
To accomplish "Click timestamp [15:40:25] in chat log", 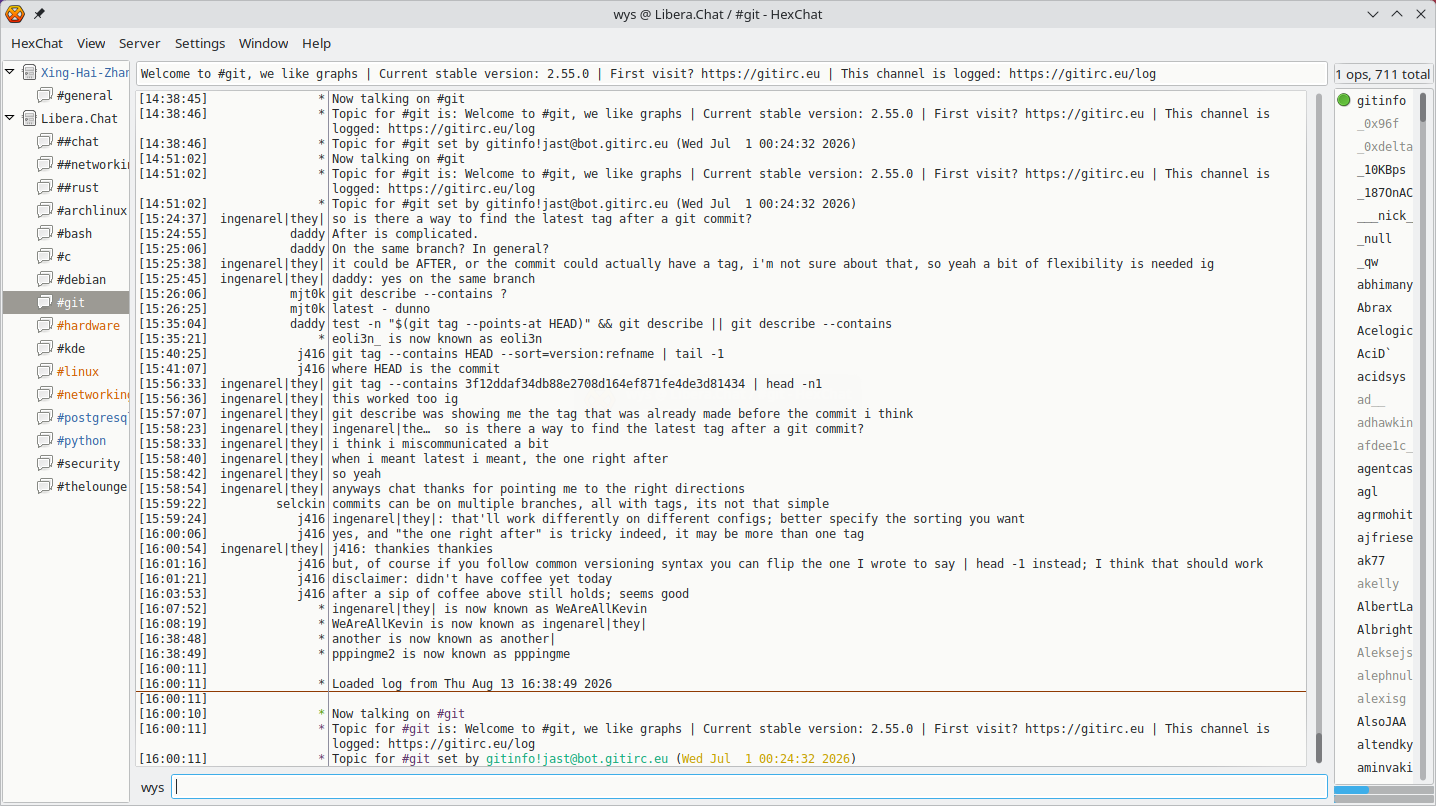I will click(173, 354).
